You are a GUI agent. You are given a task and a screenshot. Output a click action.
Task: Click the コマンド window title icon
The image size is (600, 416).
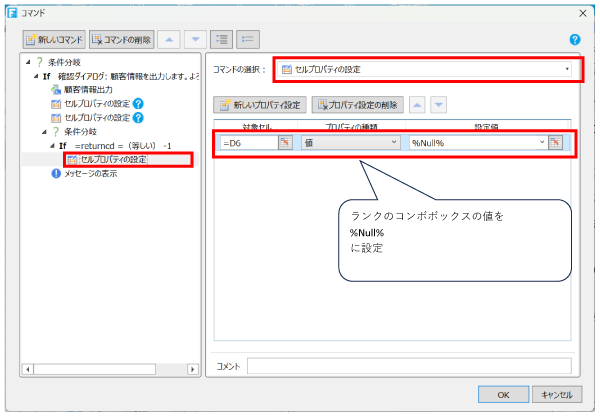point(12,13)
